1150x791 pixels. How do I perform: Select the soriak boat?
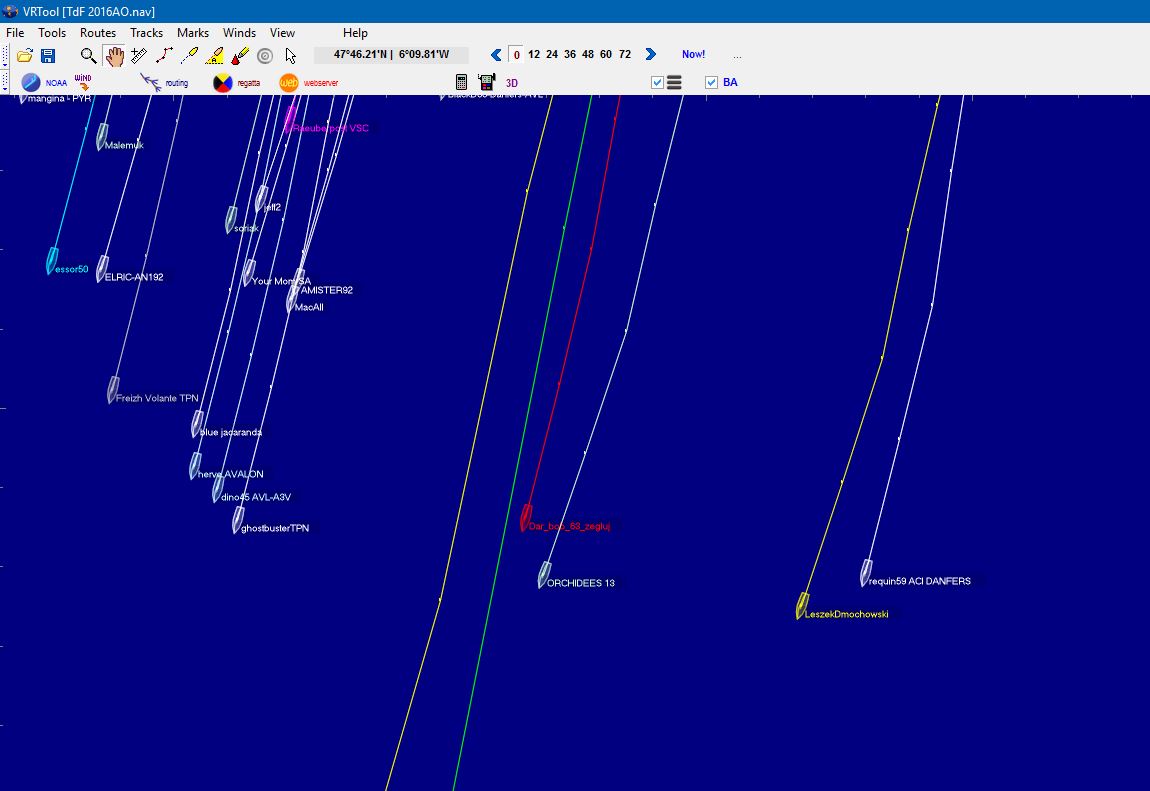click(231, 220)
